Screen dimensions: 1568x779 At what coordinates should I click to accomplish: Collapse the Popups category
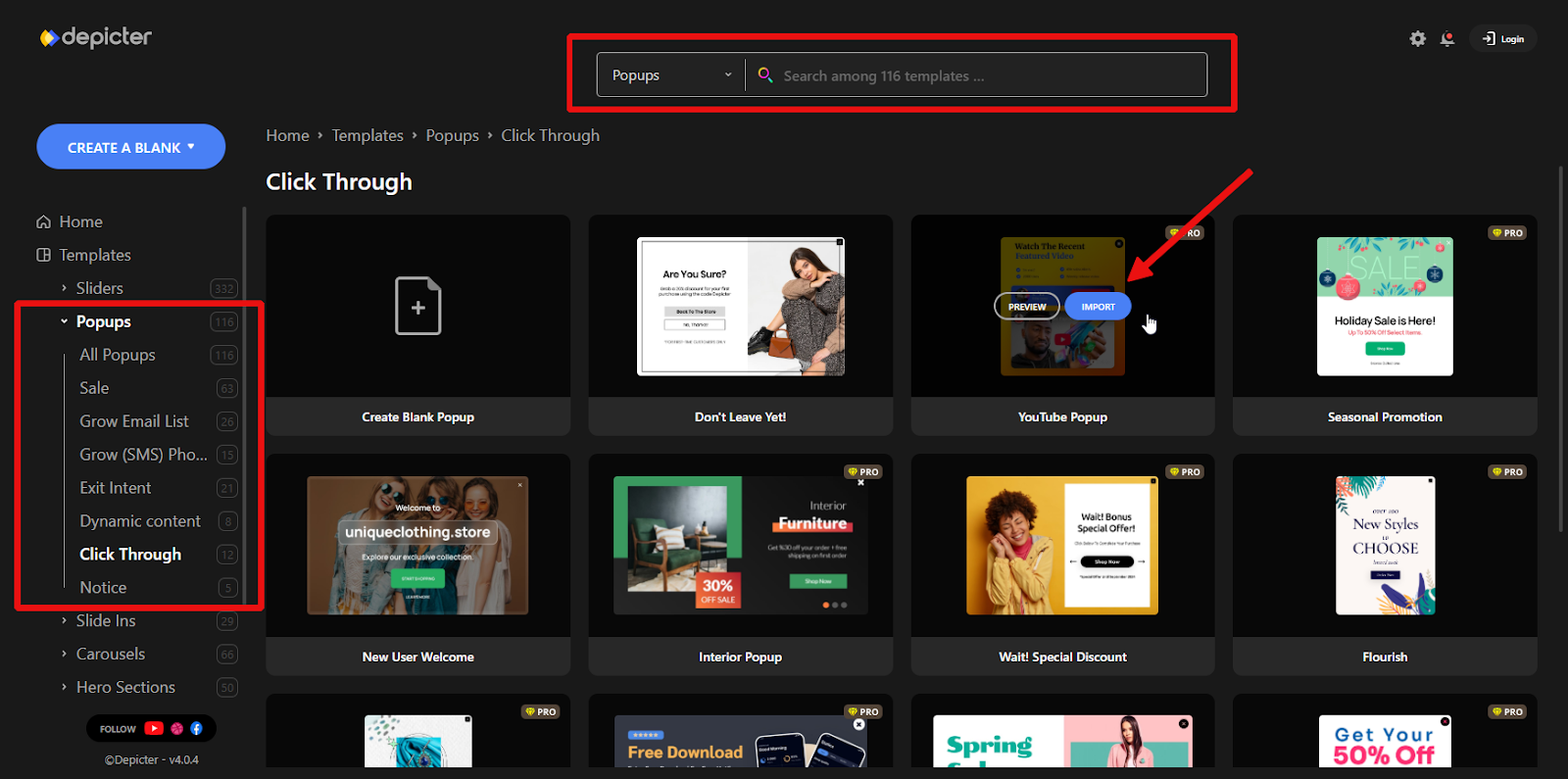pyautogui.click(x=104, y=321)
